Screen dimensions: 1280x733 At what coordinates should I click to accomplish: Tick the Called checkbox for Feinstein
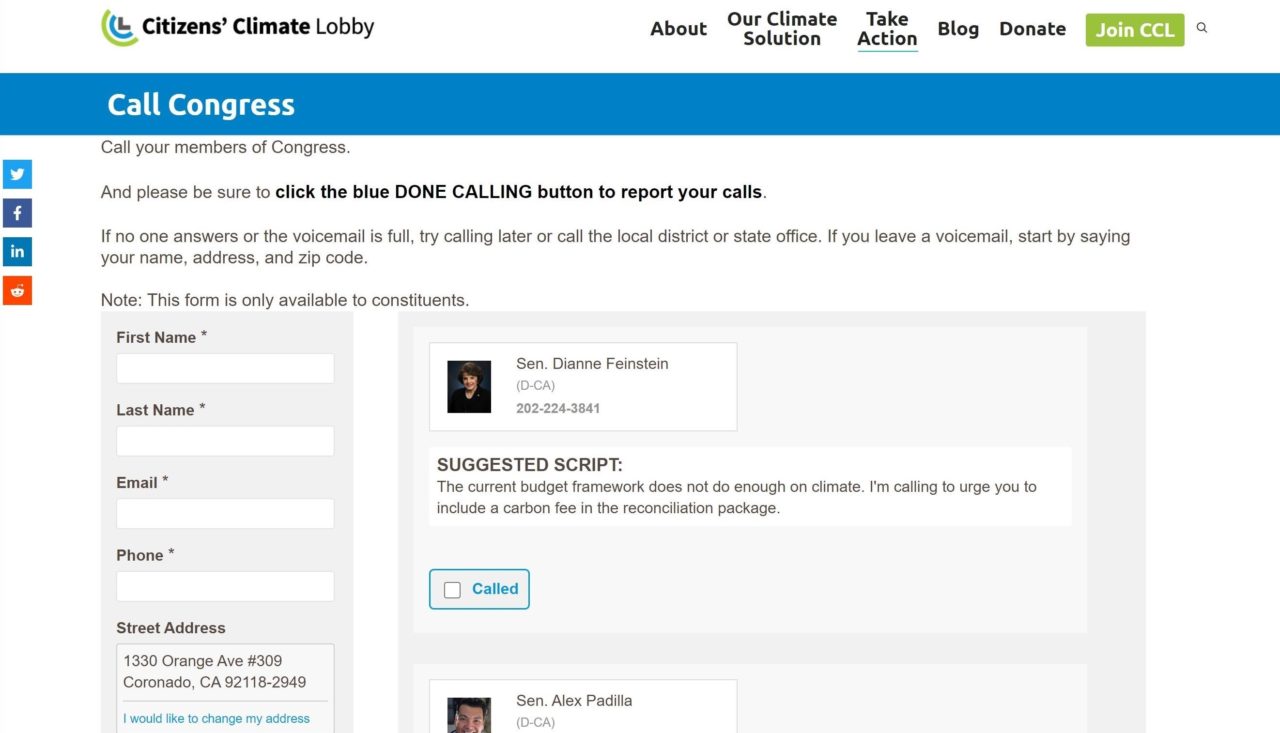(452, 590)
